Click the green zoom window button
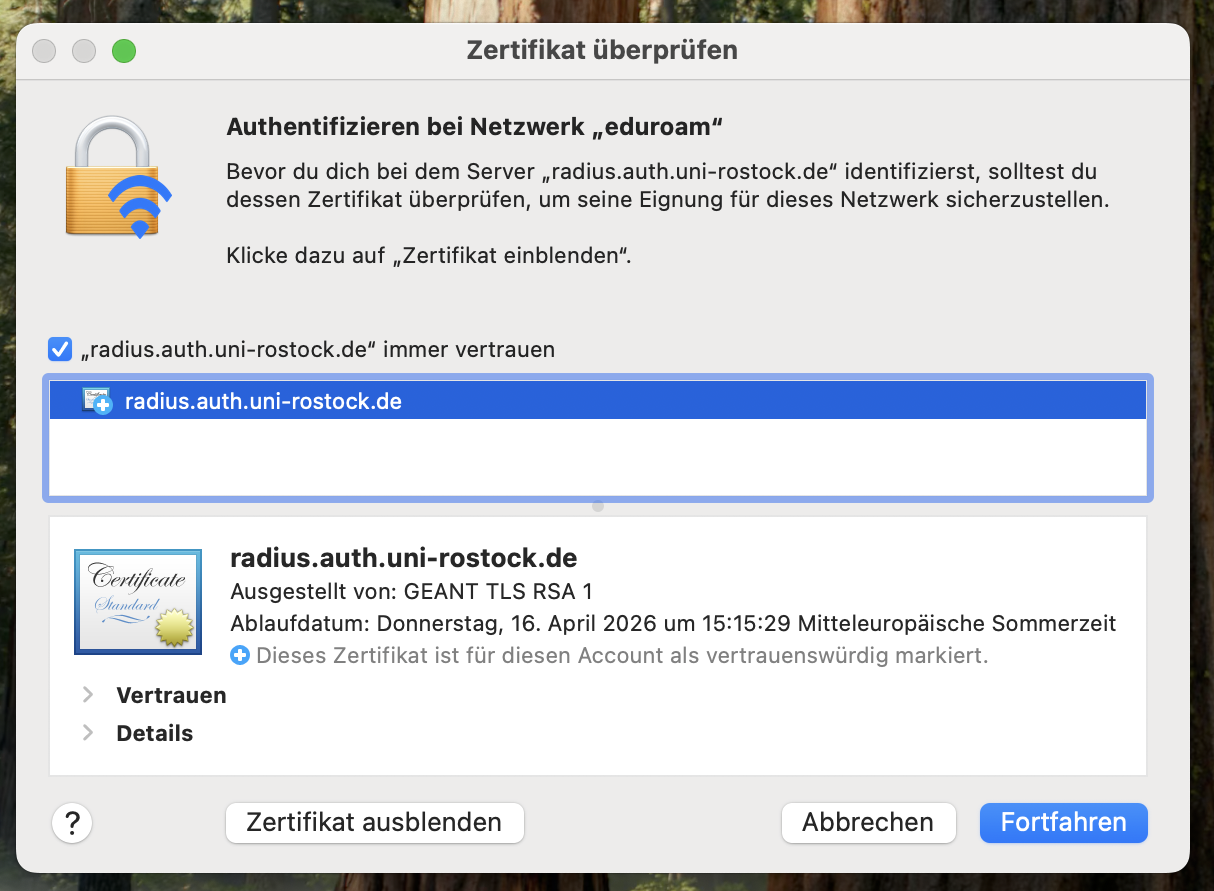 click(x=123, y=51)
